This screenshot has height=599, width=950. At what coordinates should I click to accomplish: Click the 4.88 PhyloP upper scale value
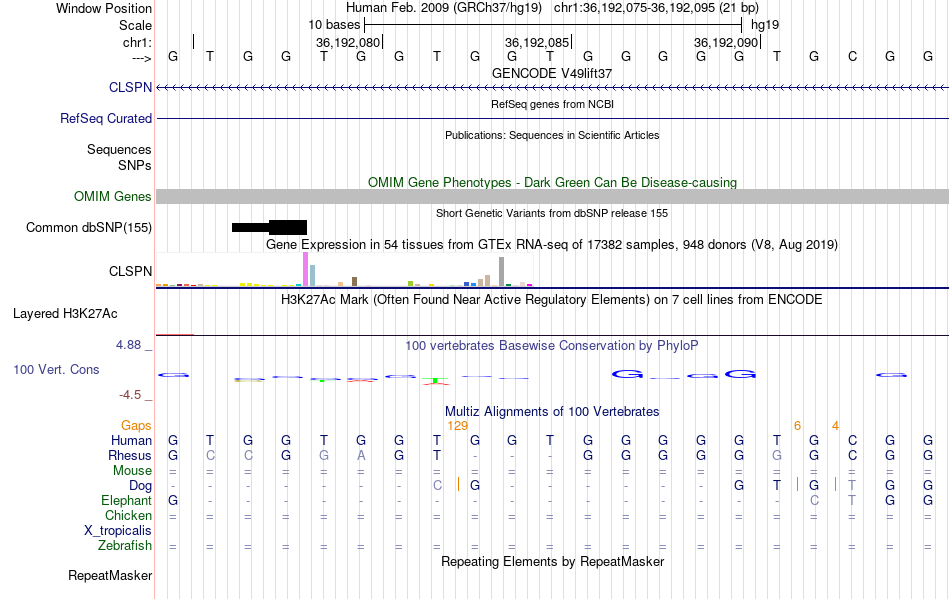tap(128, 345)
